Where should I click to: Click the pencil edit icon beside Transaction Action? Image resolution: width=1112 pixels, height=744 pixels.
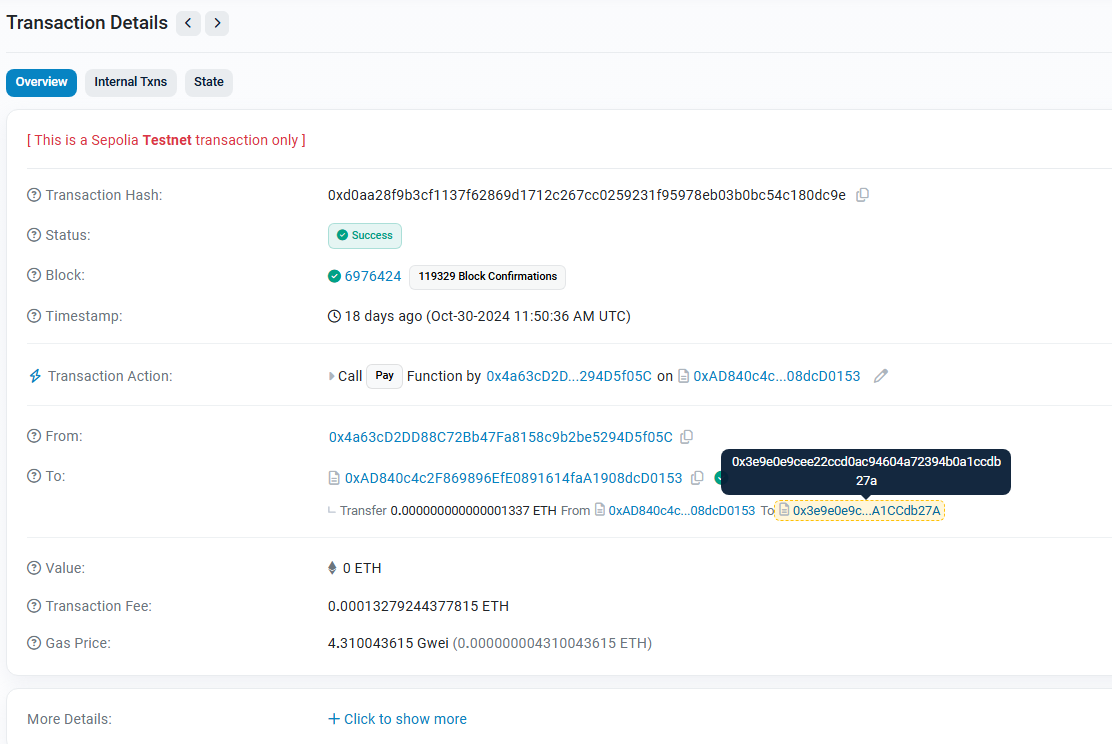(881, 376)
